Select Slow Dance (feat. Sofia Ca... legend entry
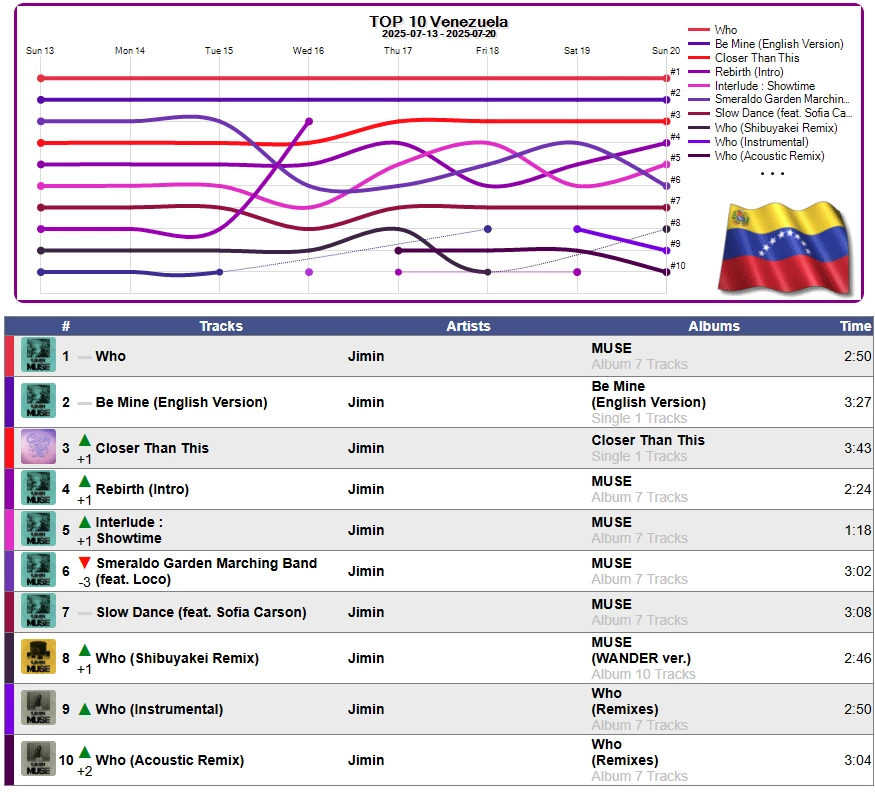Image resolution: width=875 pixels, height=792 pixels. 770,113
